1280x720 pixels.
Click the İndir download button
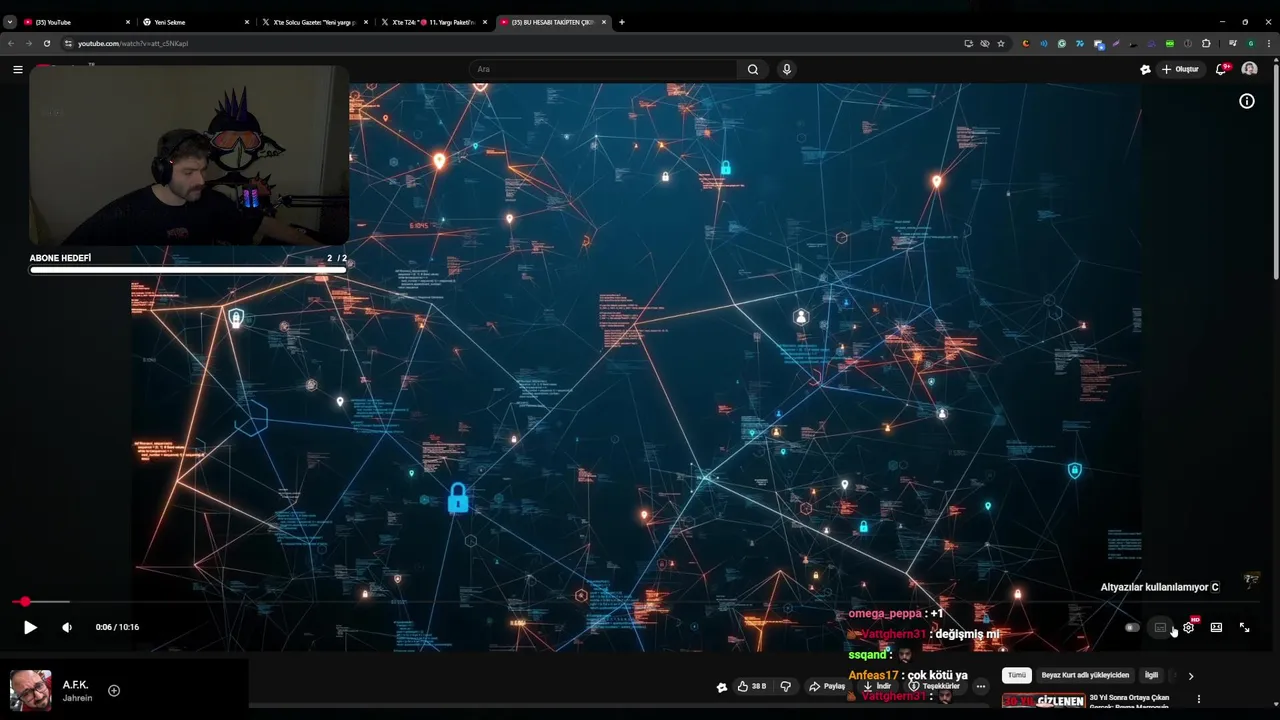coord(877,686)
